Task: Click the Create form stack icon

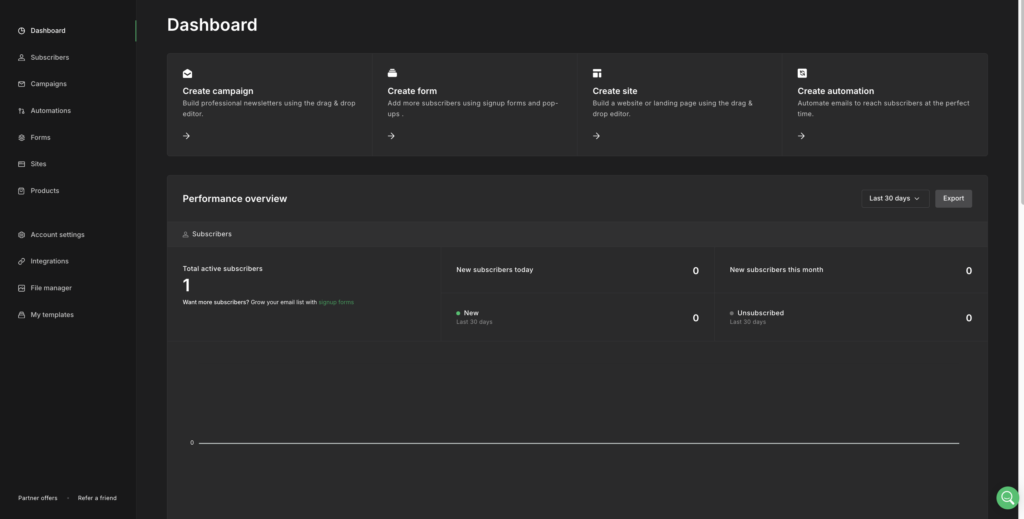Action: 392,73
